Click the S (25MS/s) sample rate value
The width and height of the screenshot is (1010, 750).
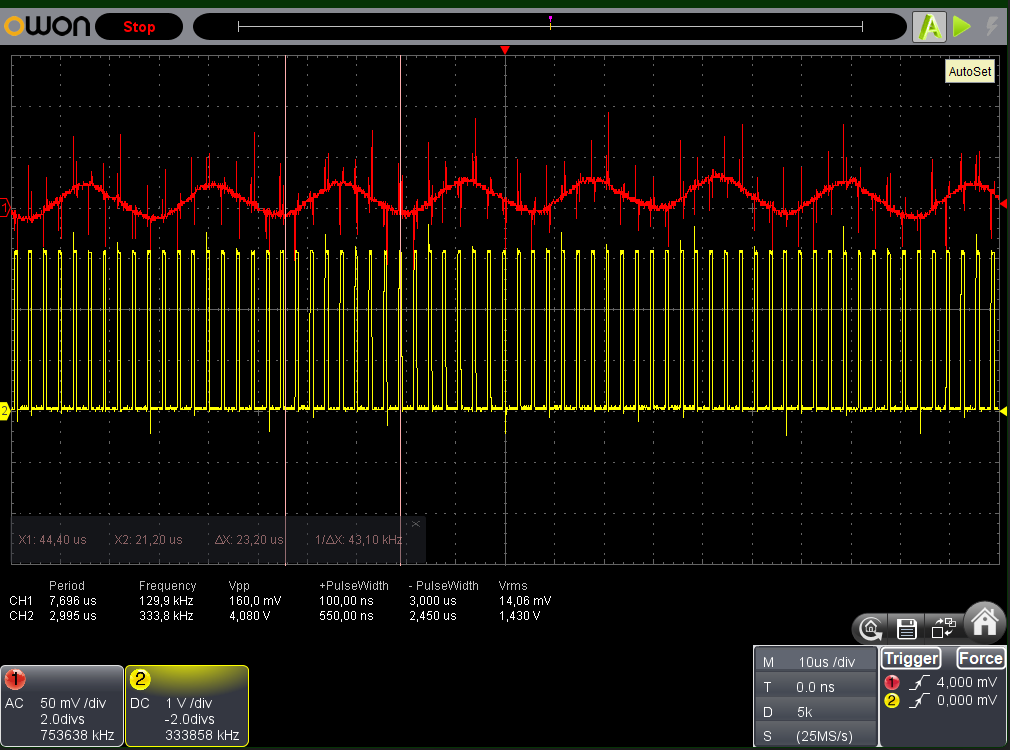[824, 736]
